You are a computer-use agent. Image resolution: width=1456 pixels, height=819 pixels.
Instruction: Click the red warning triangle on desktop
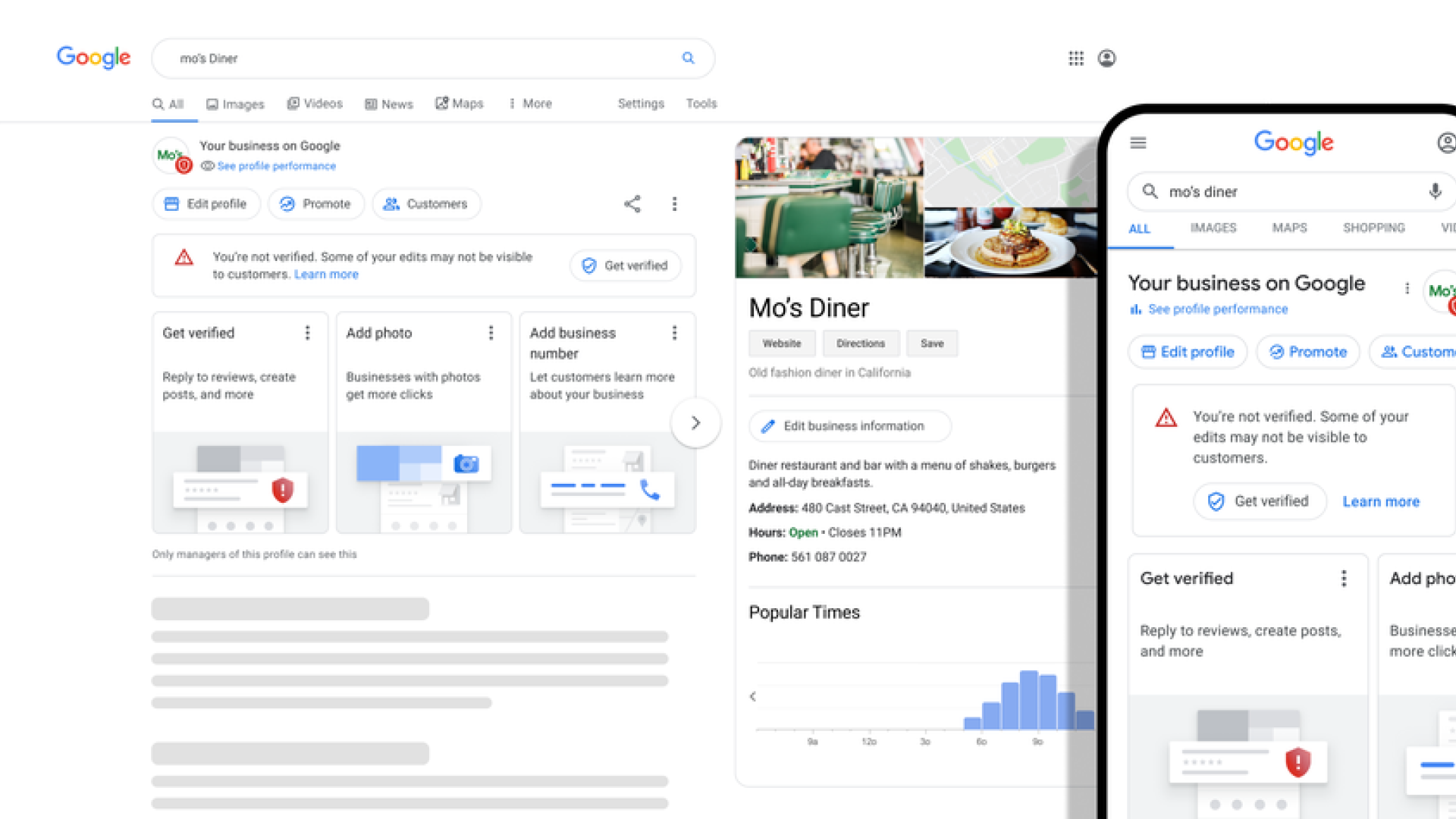tap(184, 258)
